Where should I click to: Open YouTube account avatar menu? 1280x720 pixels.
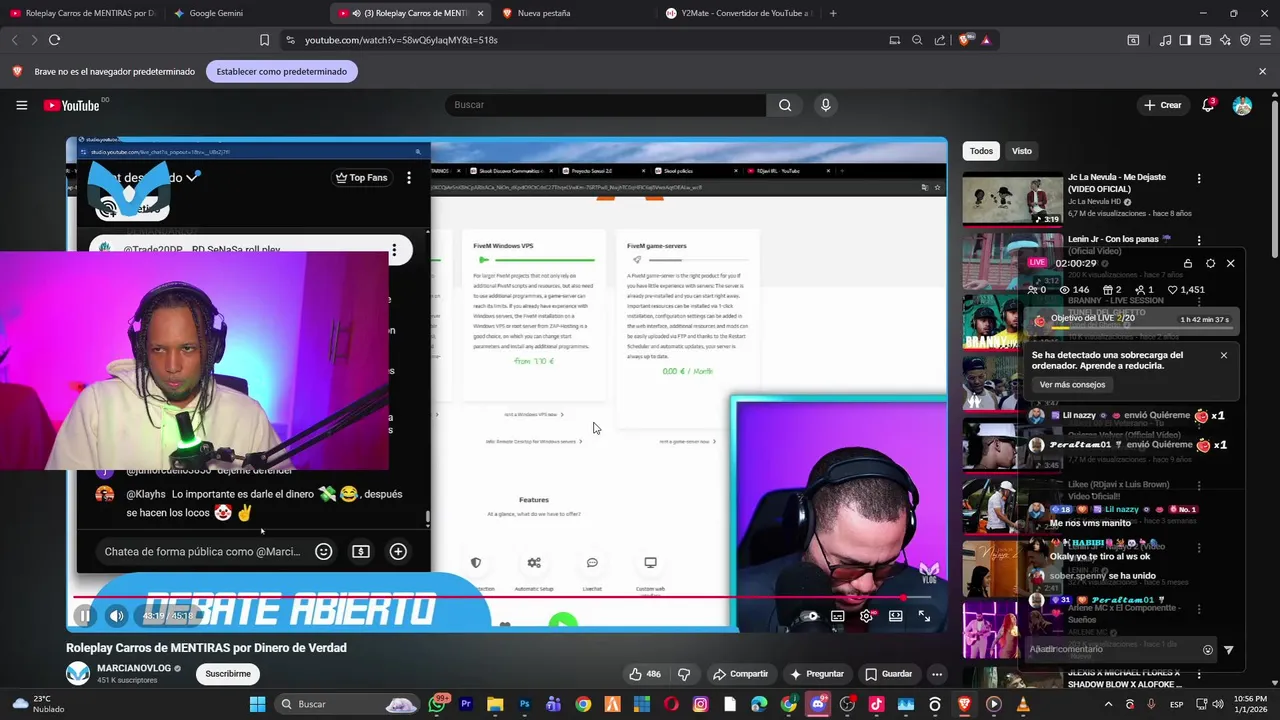[x=1242, y=105]
